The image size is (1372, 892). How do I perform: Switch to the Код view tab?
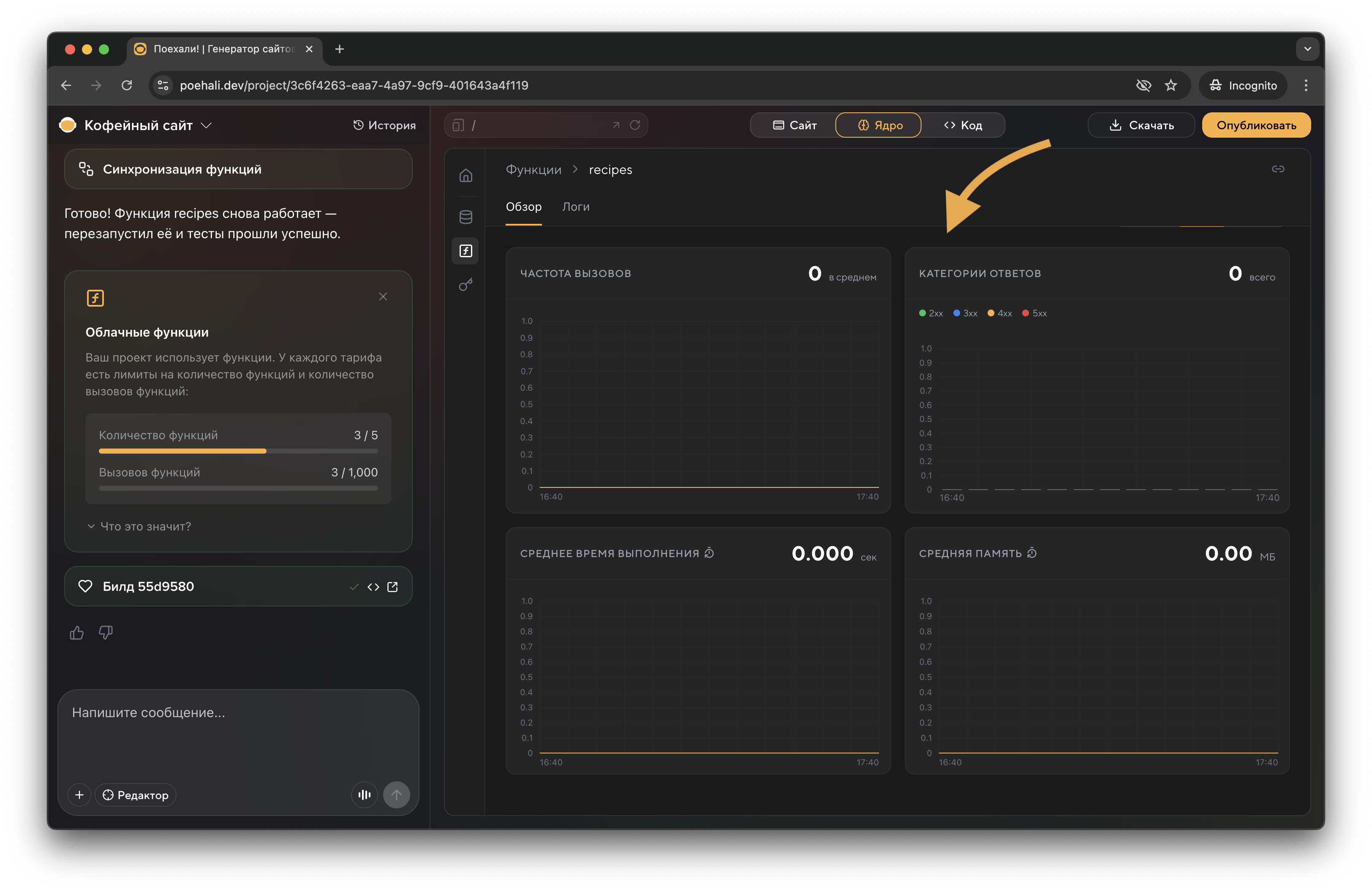coord(963,125)
